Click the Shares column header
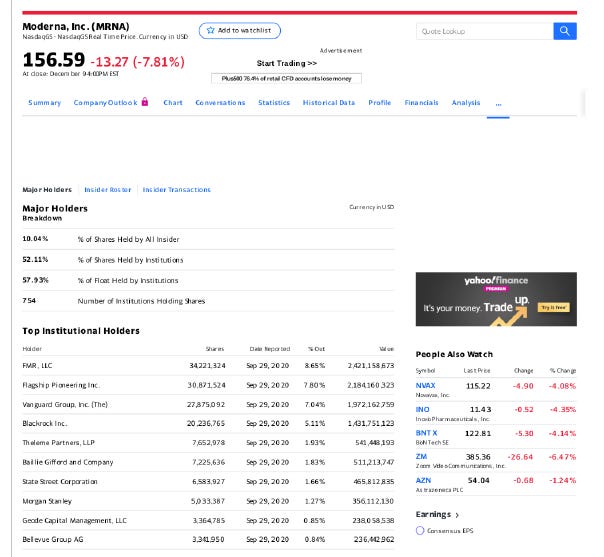Image resolution: width=604 pixels, height=557 pixels. click(x=215, y=349)
